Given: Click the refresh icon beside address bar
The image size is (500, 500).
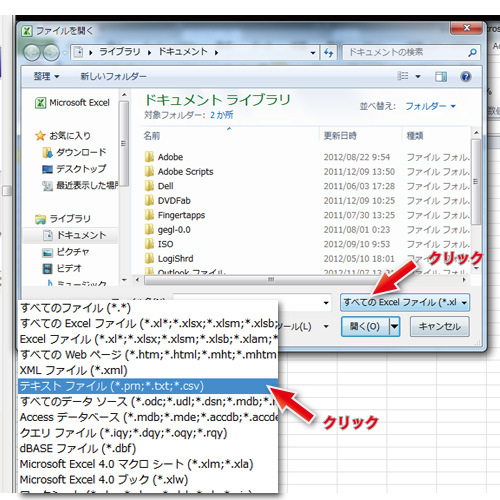Looking at the screenshot, I should coord(329,53).
